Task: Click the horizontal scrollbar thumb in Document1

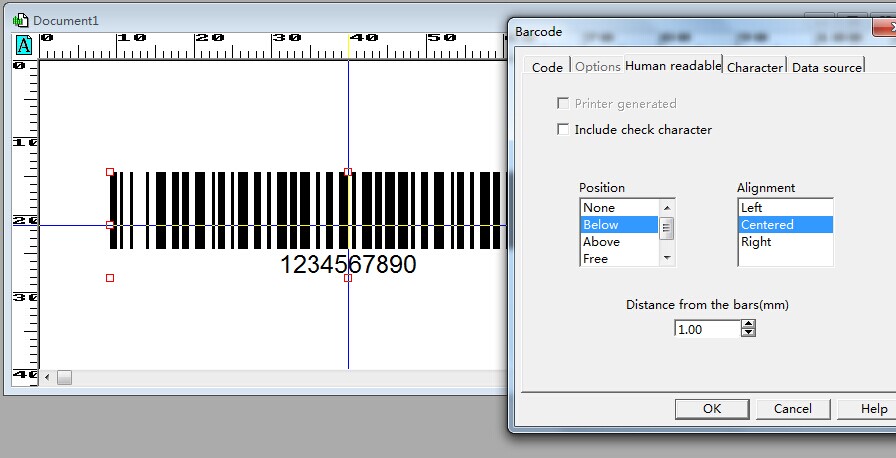Action: pos(65,377)
